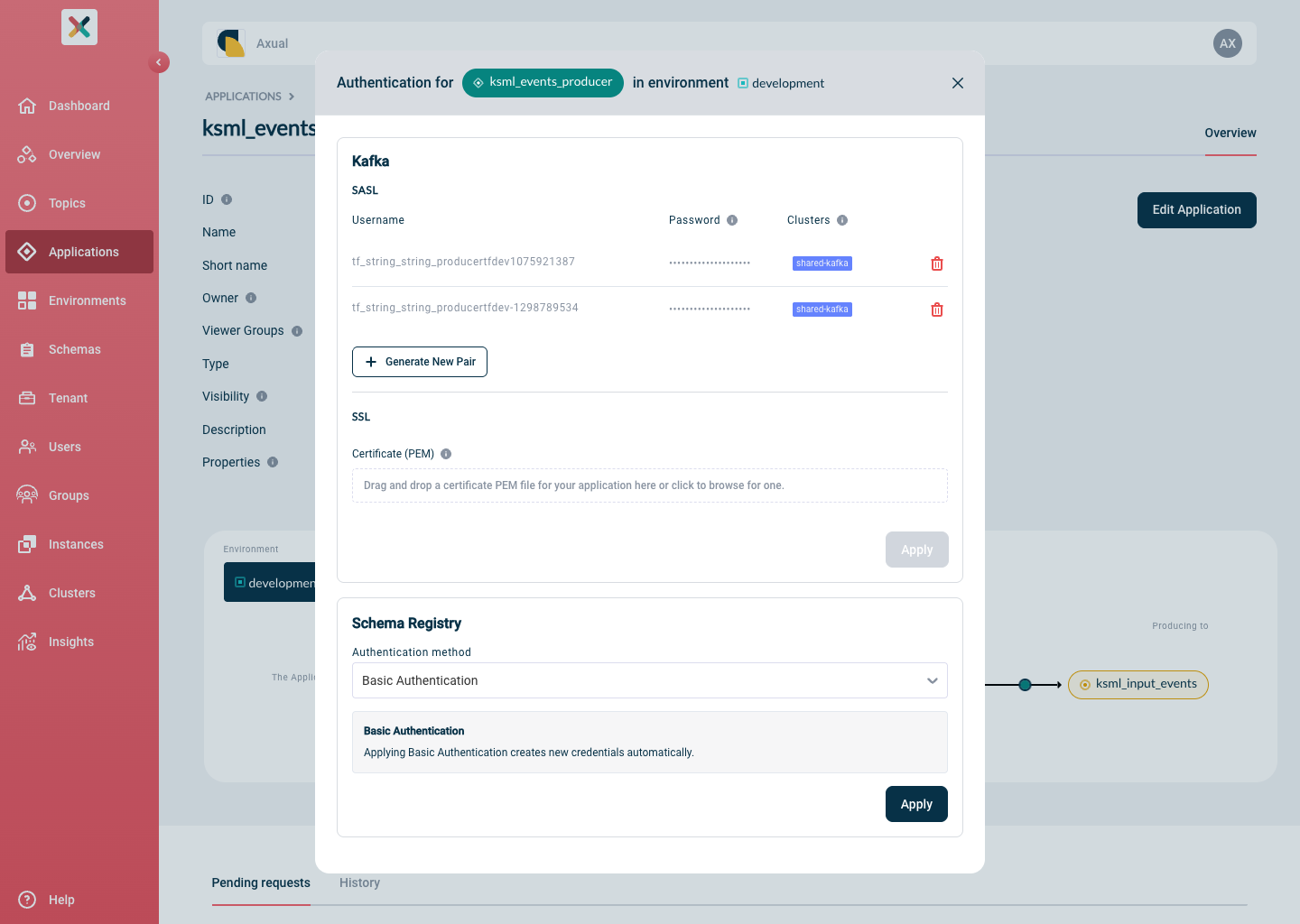The image size is (1300, 924).
Task: Click the ksml_input_events topic node
Action: (x=1138, y=685)
